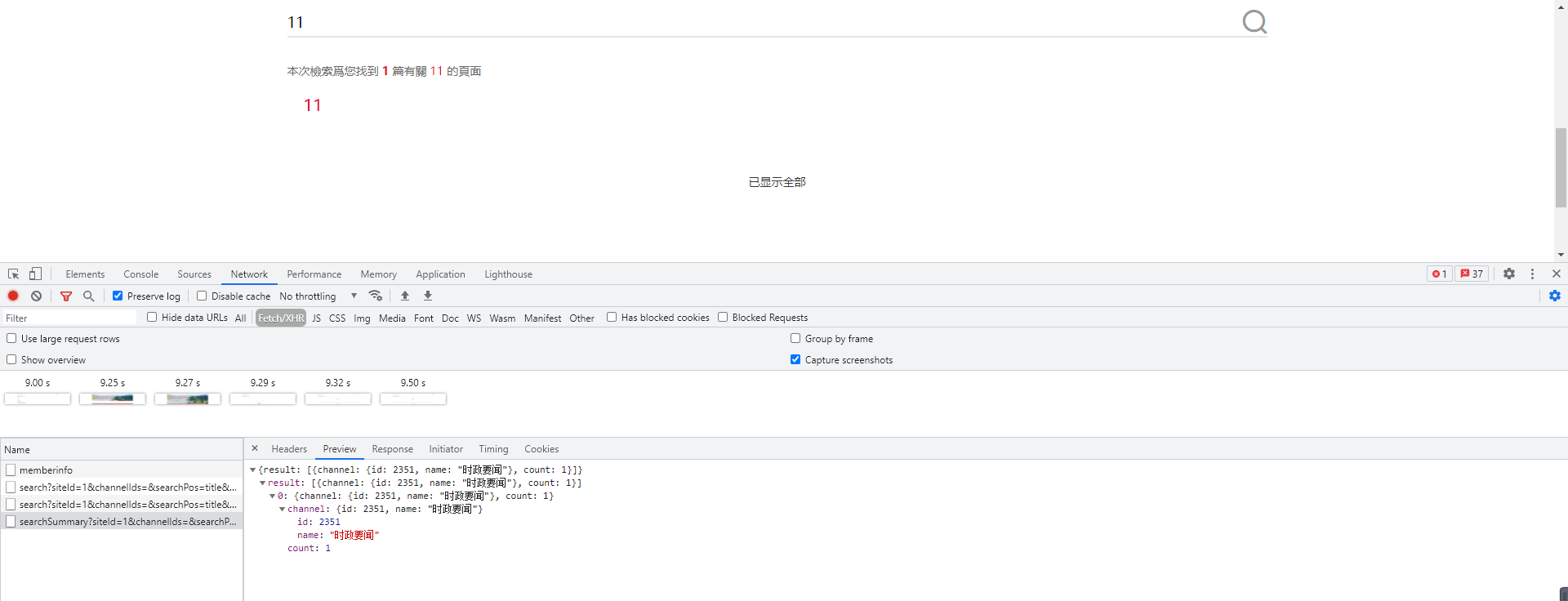Select the memberinfo request row
This screenshot has height=601, width=1568.
[x=122, y=470]
